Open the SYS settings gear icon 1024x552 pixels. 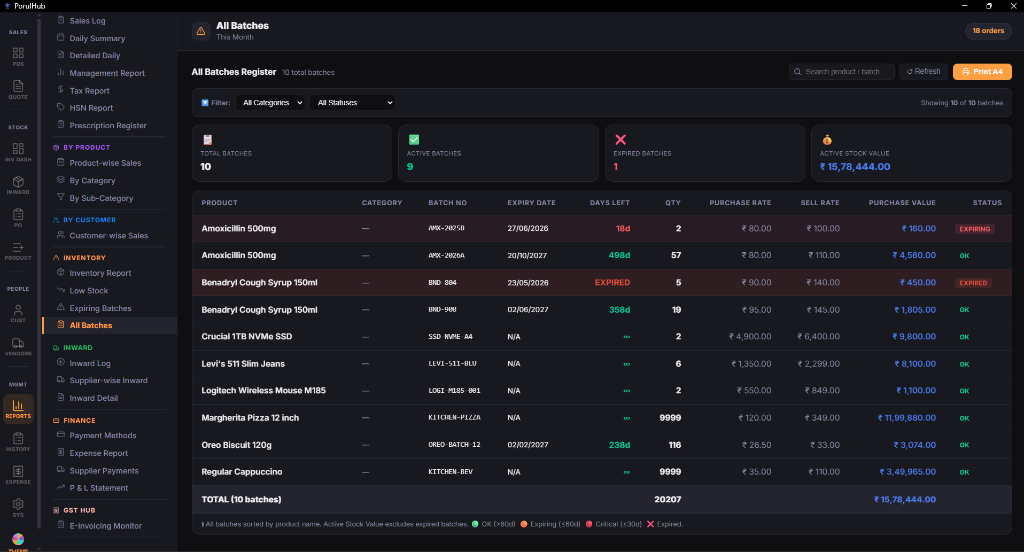click(x=18, y=508)
